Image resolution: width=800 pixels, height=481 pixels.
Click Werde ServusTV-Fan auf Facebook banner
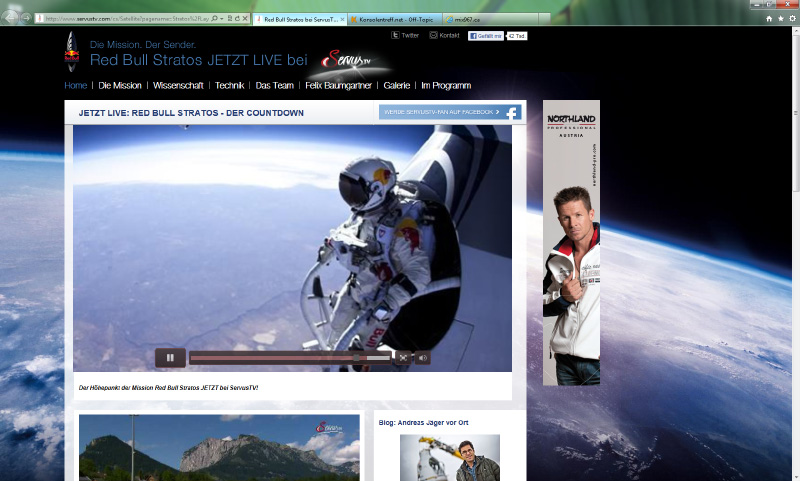pos(450,112)
